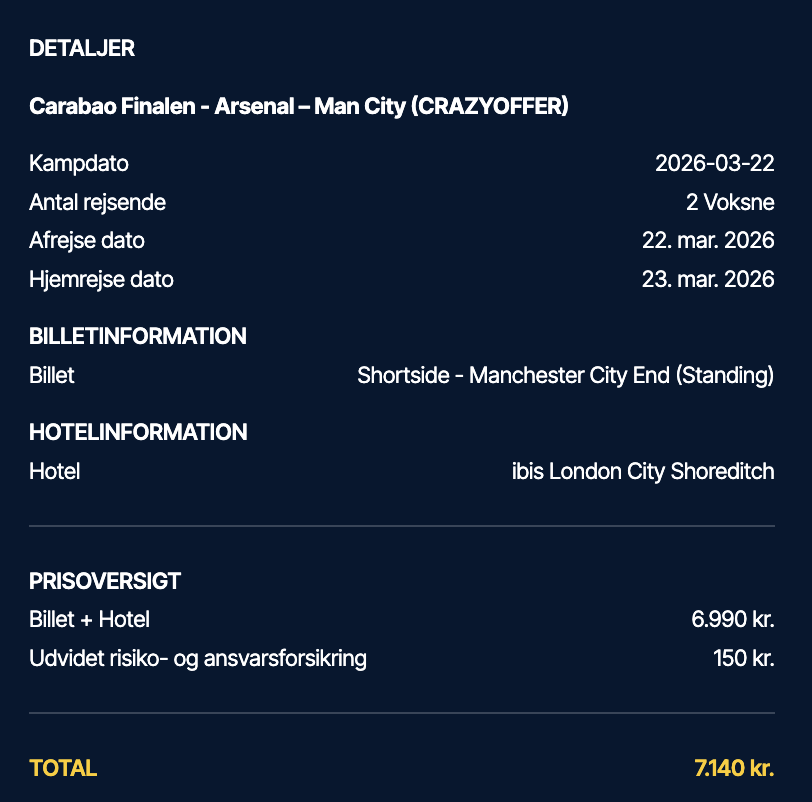Click the Billet + Hotel price line label
The width and height of the screenshot is (812, 802).
90,619
